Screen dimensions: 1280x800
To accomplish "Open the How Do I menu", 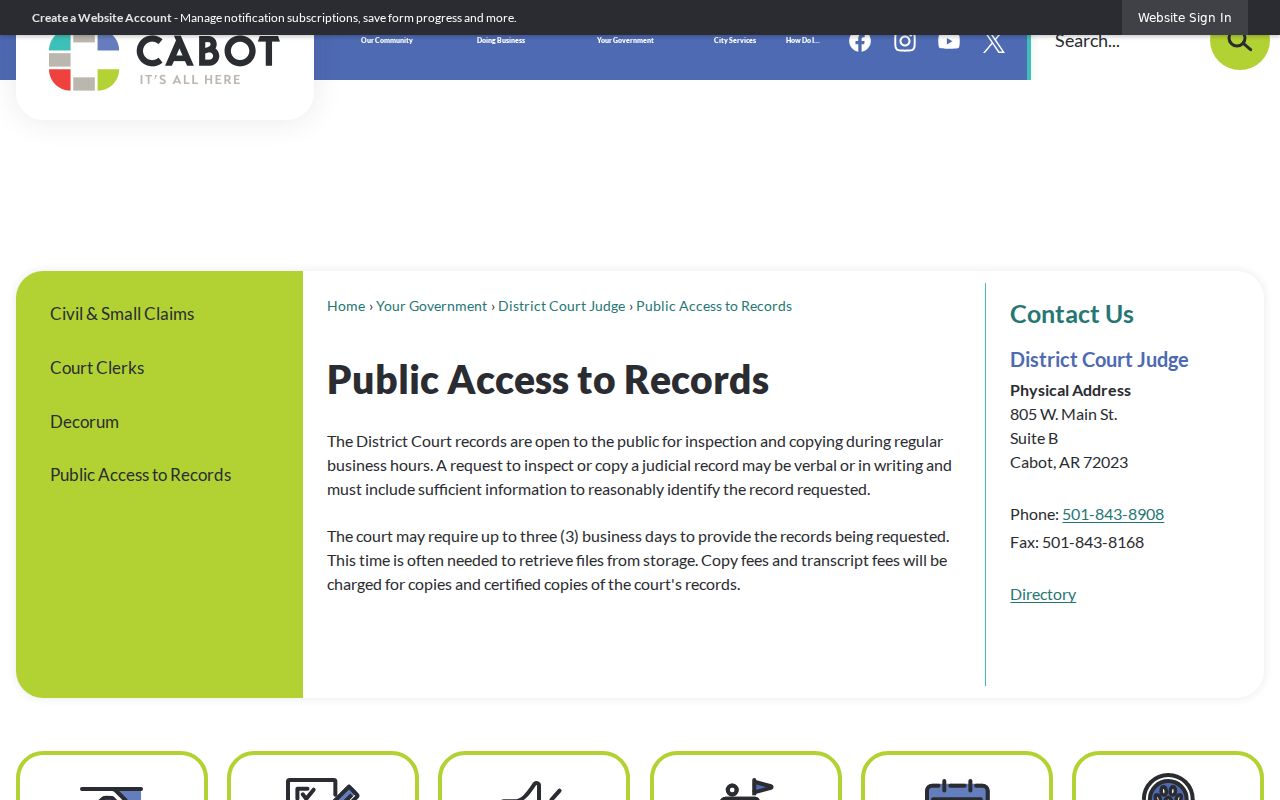I will [x=802, y=41].
